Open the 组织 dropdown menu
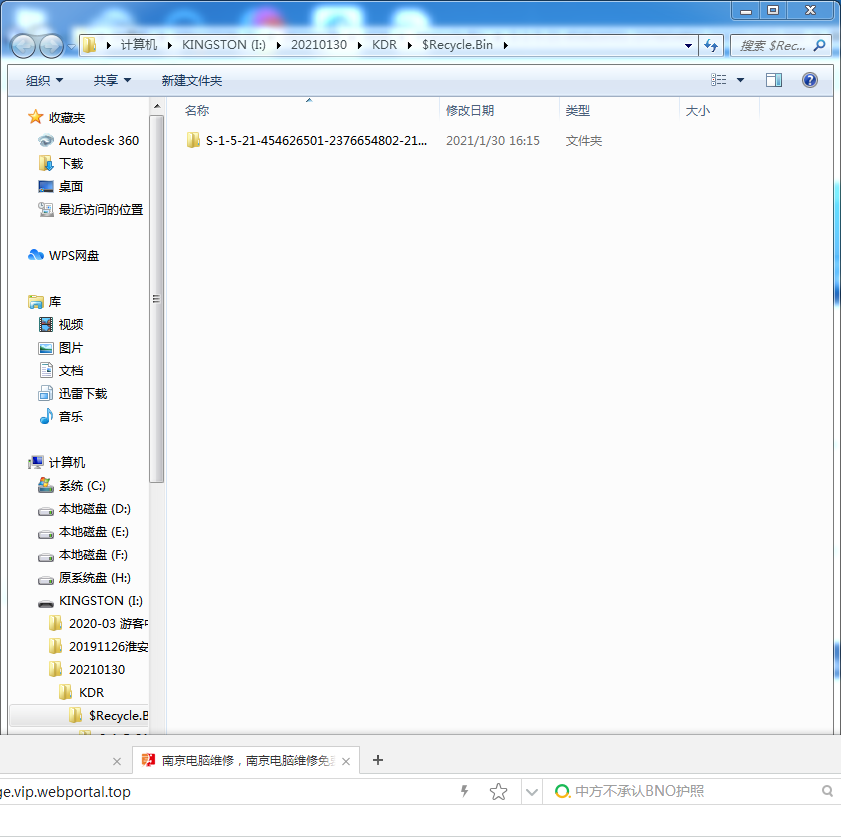Viewport: 841px width, 840px height. (x=44, y=80)
